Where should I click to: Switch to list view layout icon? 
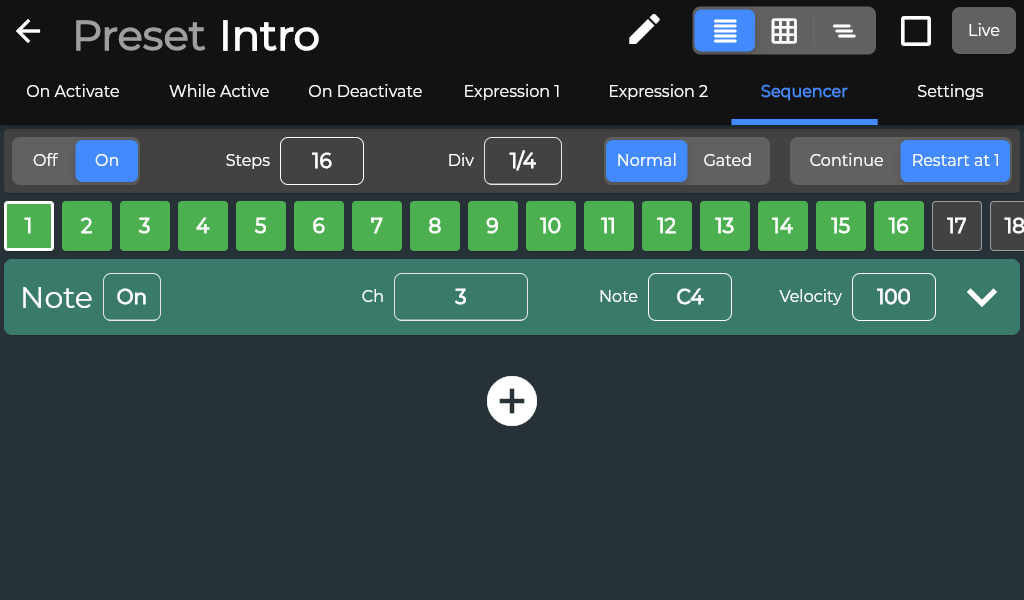coord(724,31)
